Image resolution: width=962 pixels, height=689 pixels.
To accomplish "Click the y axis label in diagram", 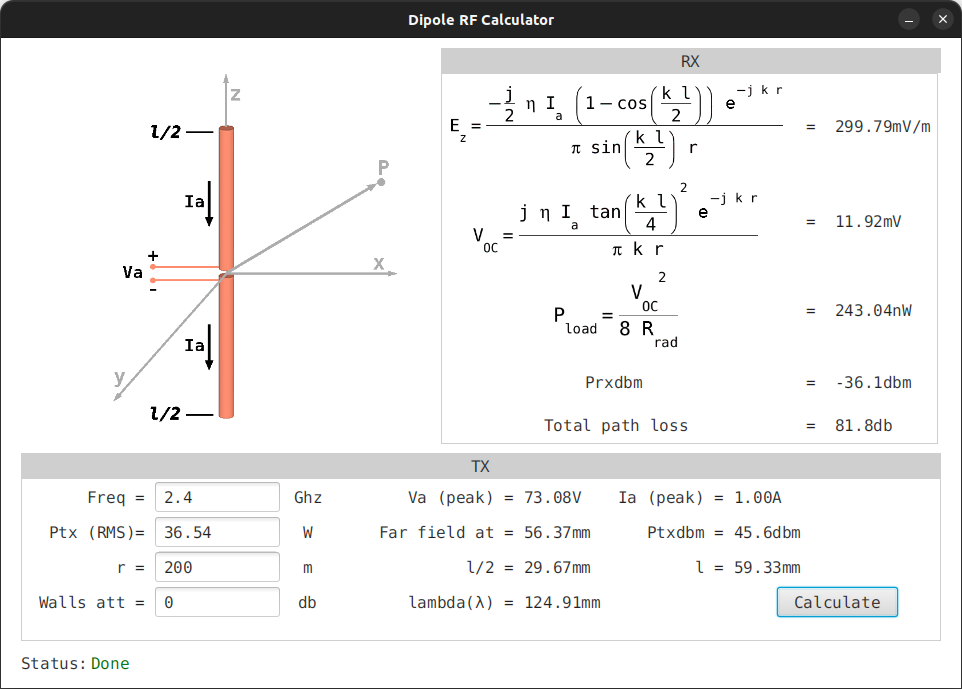I will (x=120, y=377).
